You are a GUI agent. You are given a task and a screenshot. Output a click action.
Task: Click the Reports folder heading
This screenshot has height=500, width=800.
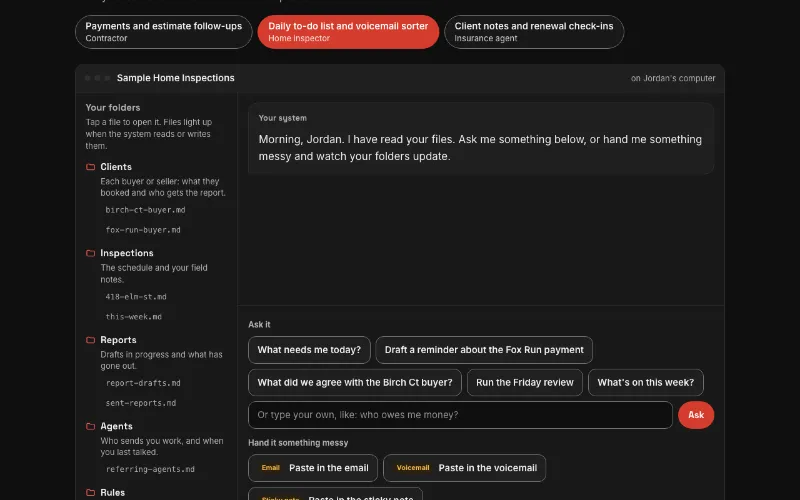click(x=118, y=340)
